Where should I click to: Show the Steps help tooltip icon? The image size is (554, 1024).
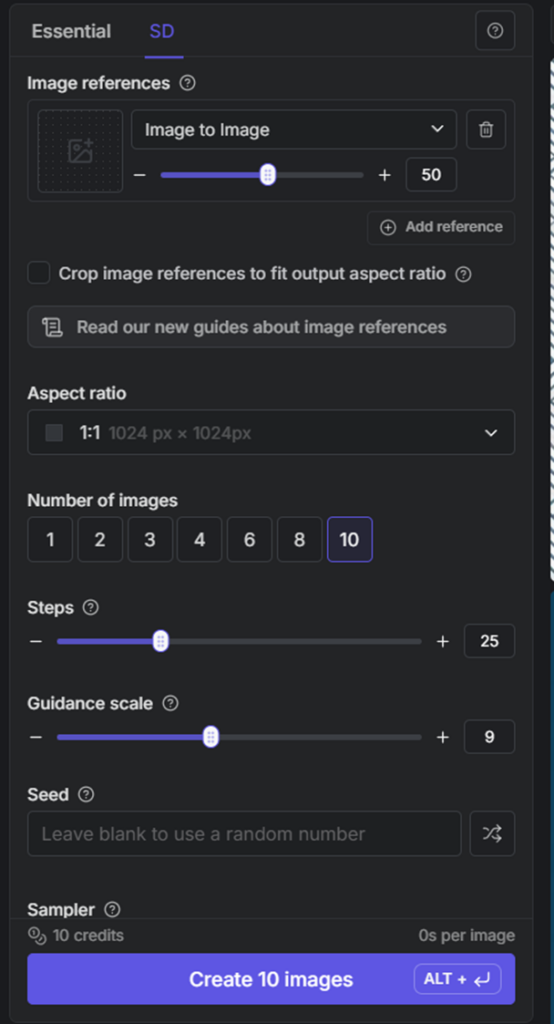[91, 607]
